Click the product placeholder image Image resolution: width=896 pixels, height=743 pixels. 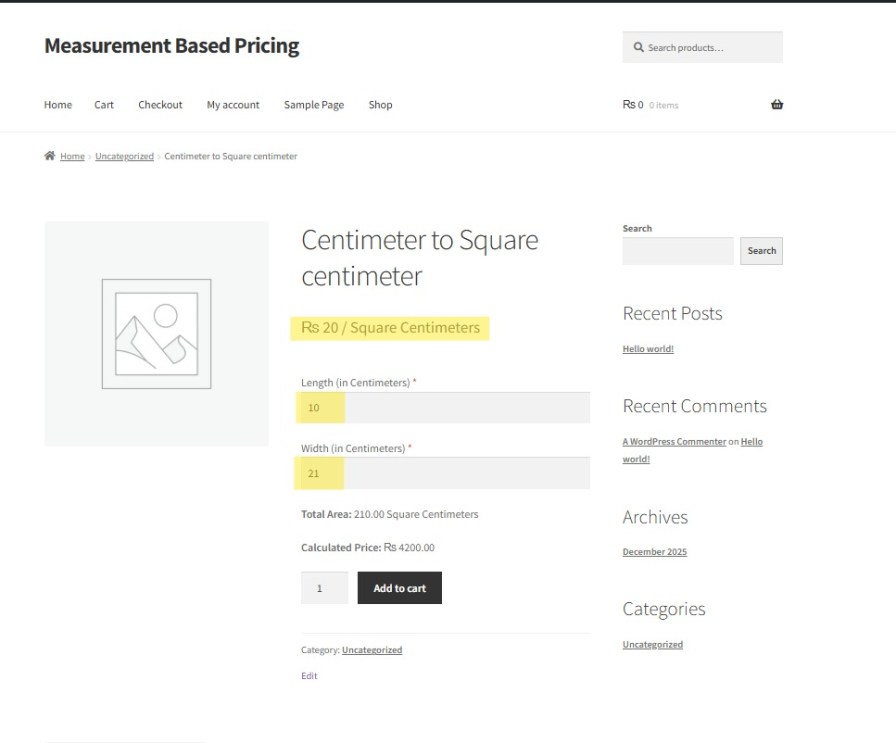coord(156,333)
